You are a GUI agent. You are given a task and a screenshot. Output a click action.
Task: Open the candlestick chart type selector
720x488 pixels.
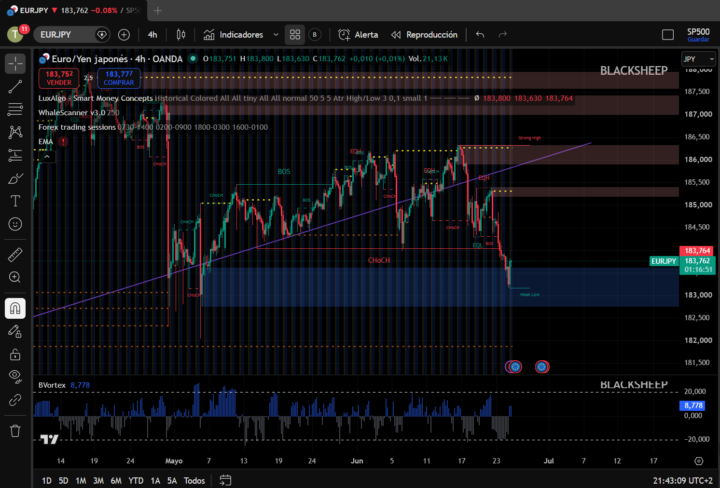[x=181, y=35]
